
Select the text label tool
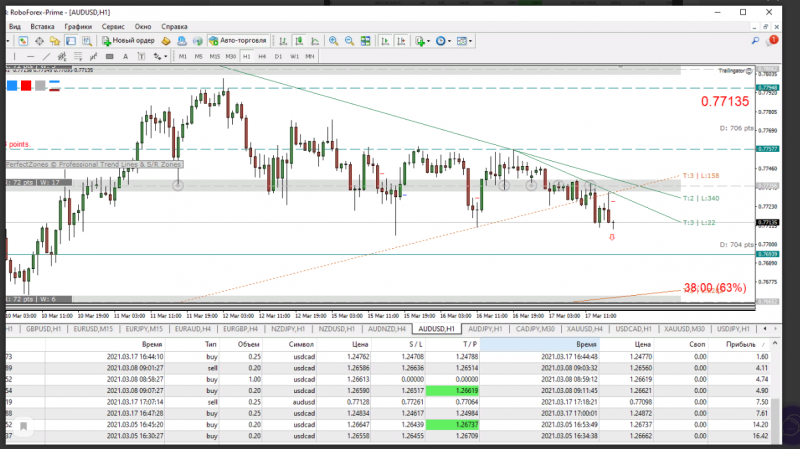[141, 57]
